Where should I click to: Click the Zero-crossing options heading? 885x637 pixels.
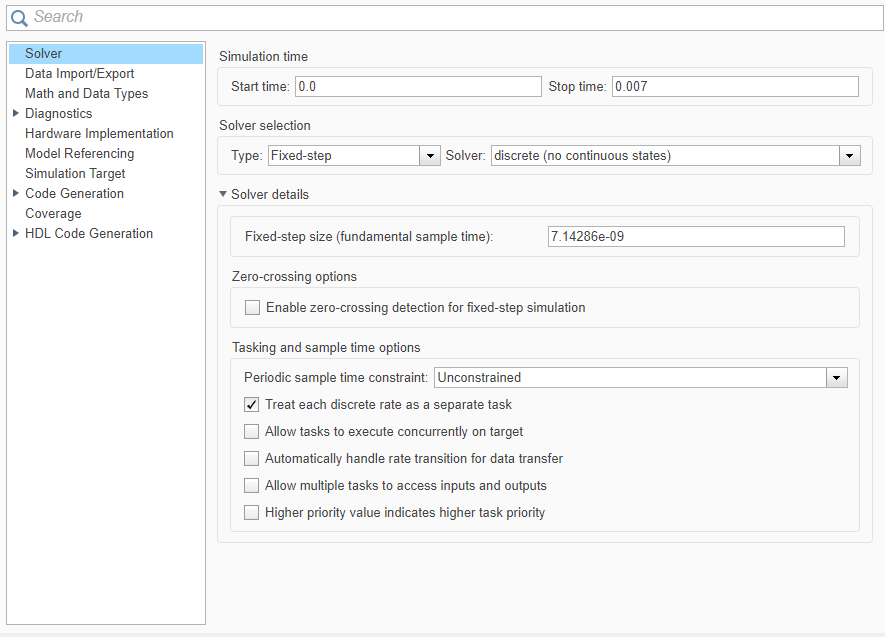point(294,276)
